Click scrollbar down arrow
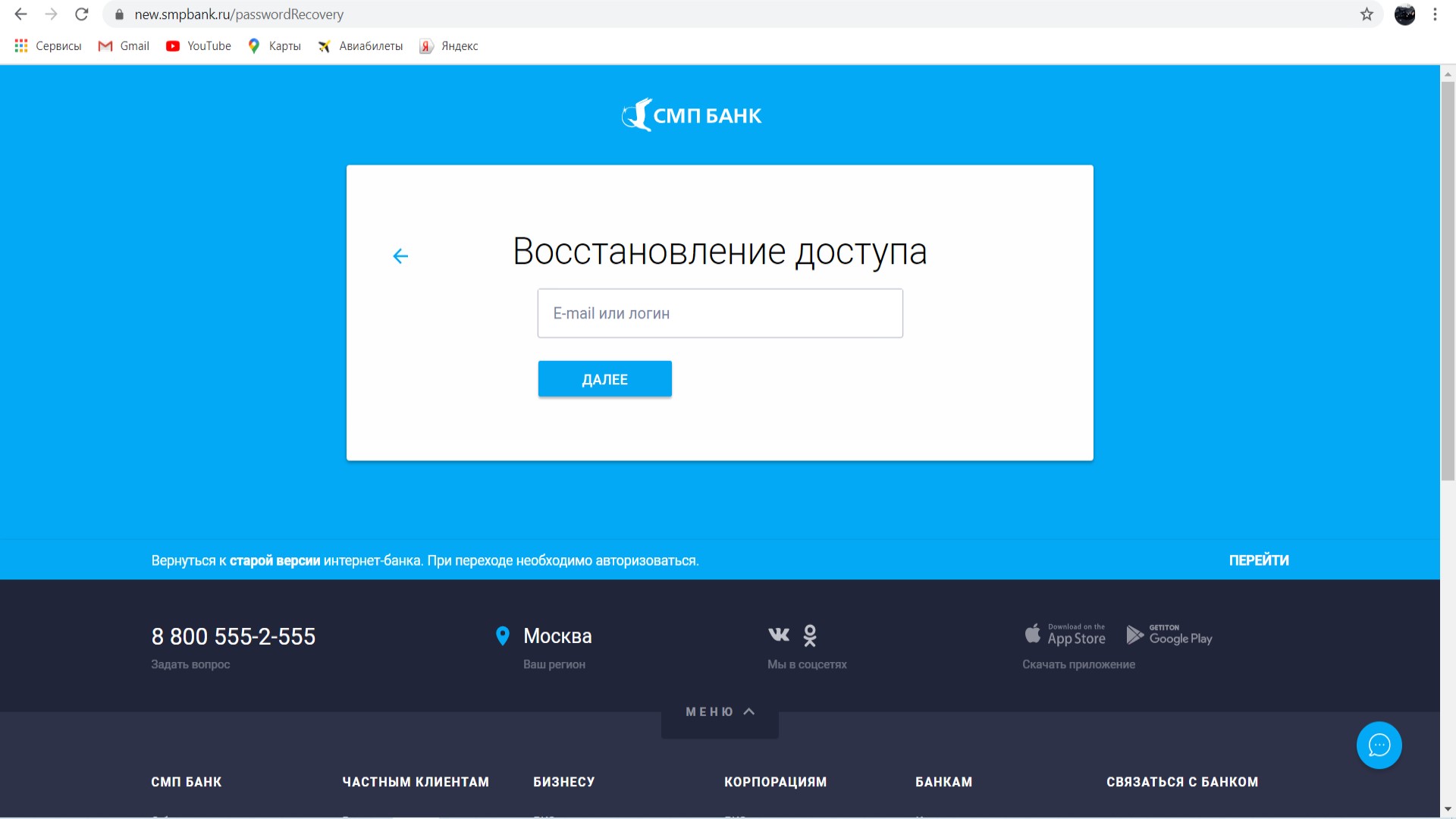Viewport: 1456px width, 819px height. [x=1448, y=810]
